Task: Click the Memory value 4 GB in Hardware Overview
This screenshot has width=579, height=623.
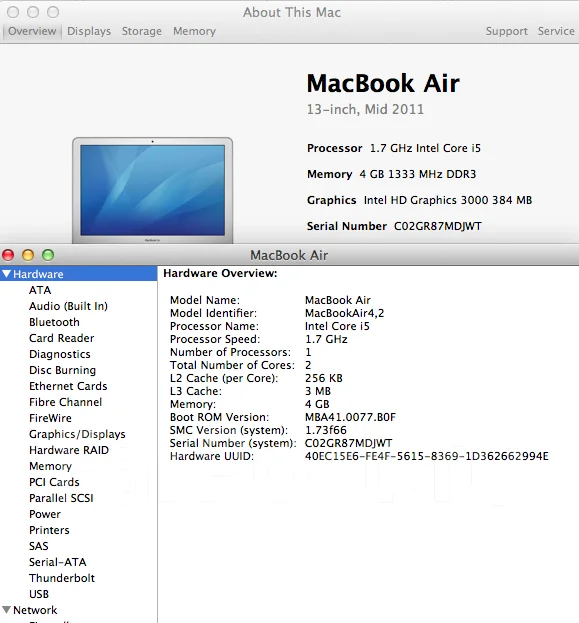Action: (x=317, y=404)
